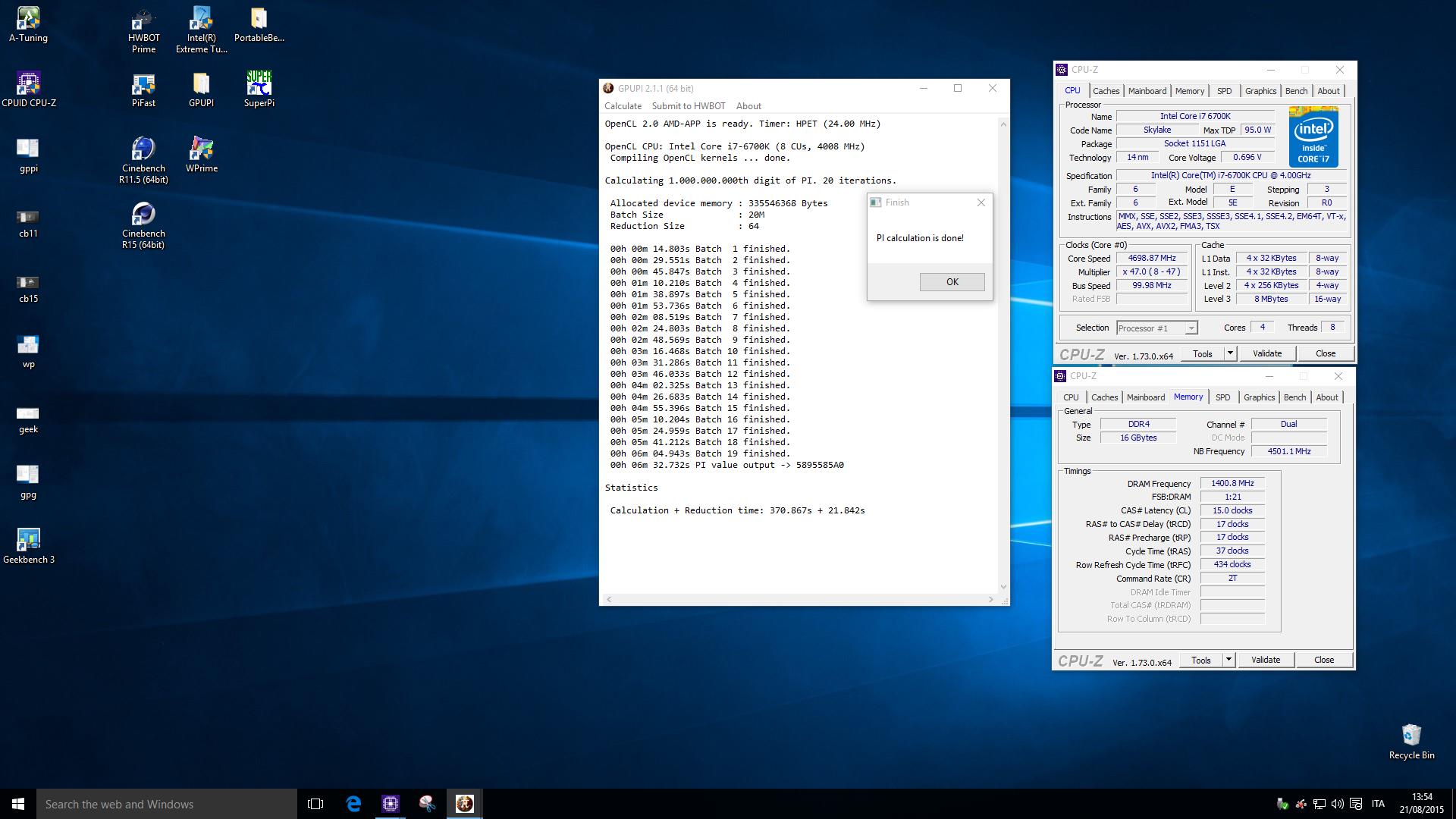Click the taskbar search box

167,804
